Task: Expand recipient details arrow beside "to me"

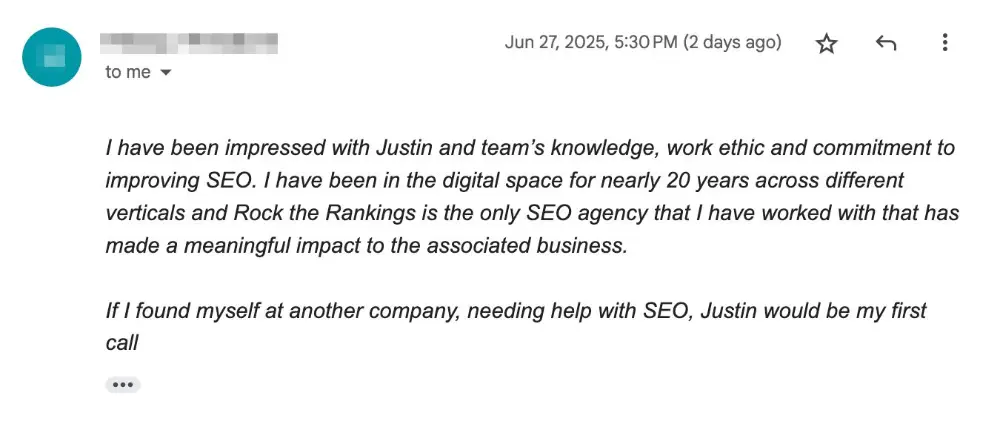Action: tap(165, 73)
